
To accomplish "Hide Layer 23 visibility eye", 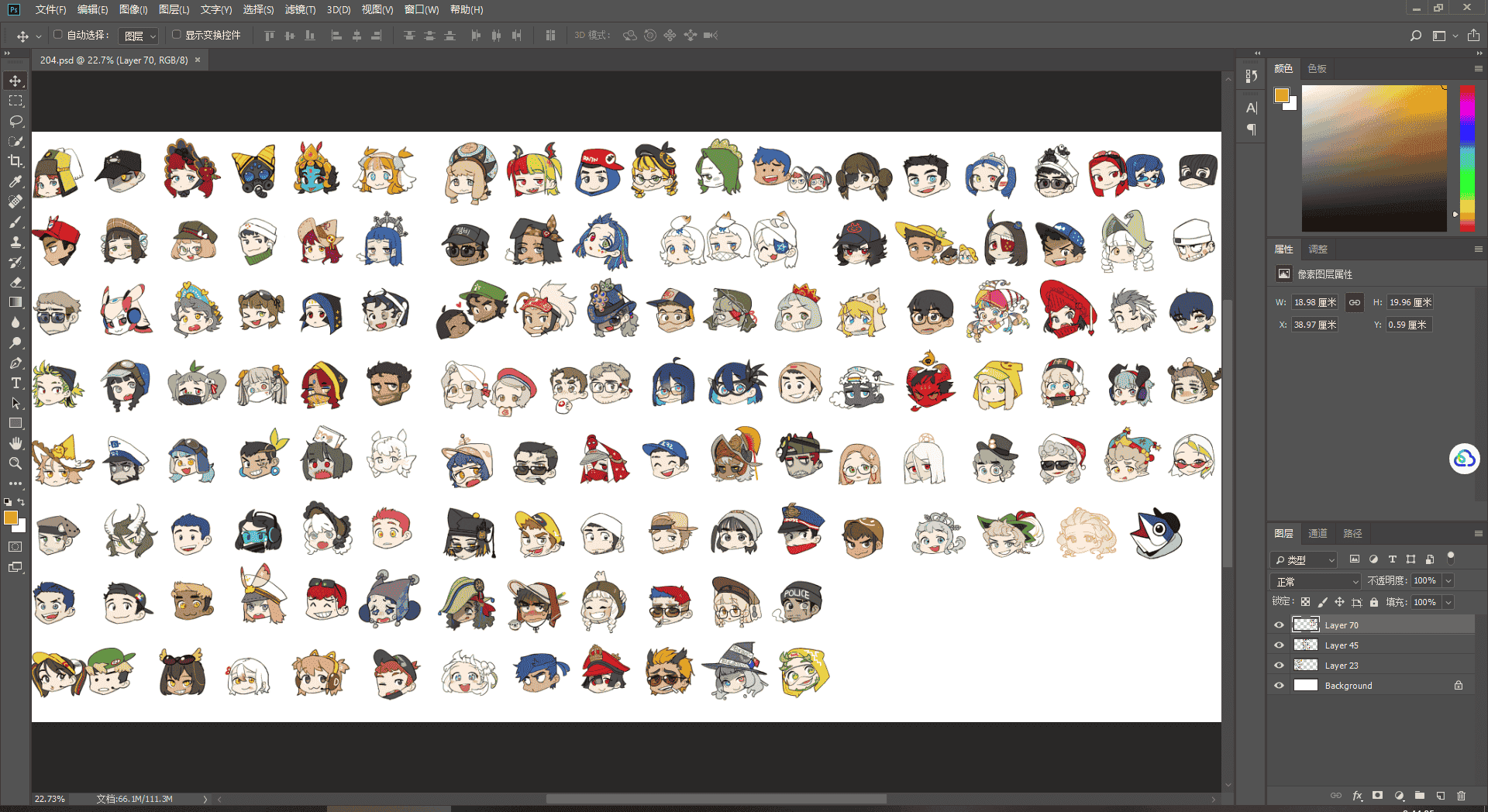I will 1279,666.
